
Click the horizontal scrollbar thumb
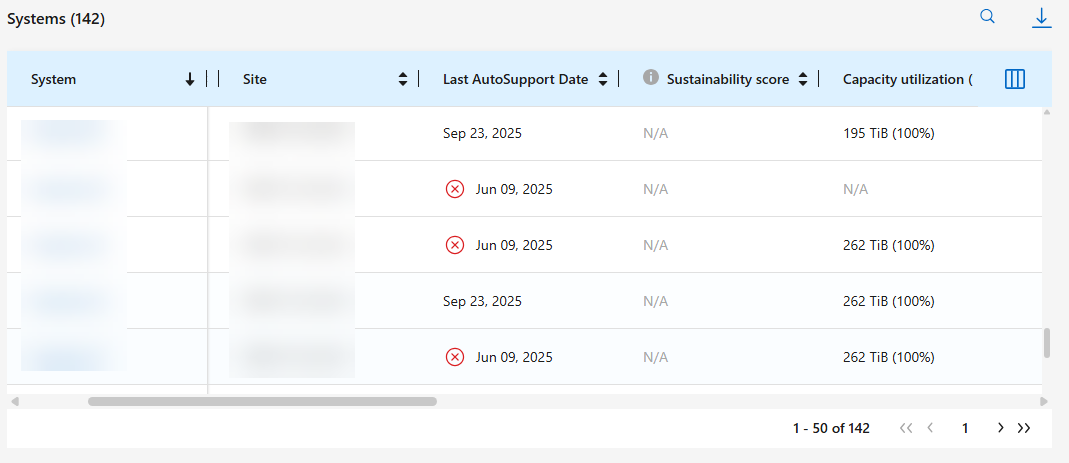(x=262, y=401)
